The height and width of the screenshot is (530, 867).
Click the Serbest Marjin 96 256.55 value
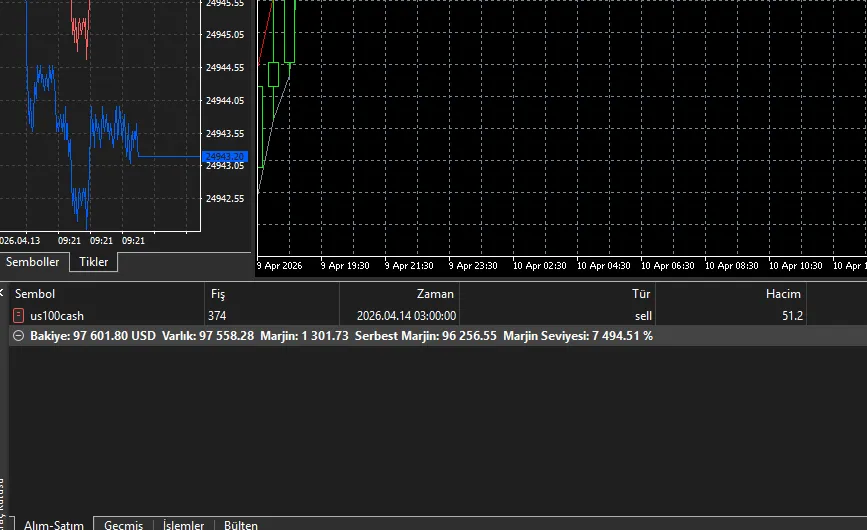click(x=426, y=335)
